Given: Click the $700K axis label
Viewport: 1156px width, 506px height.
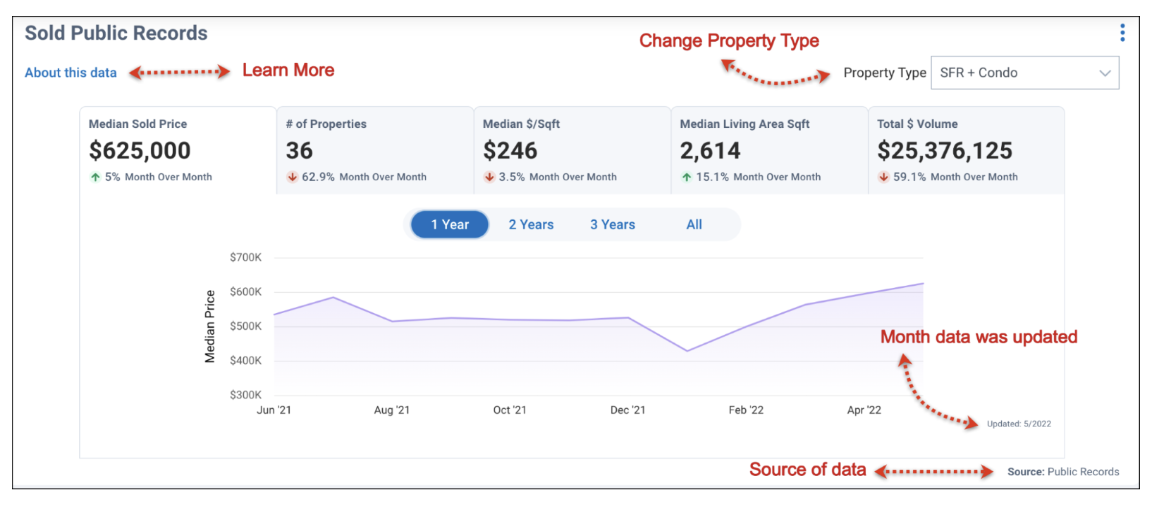Looking at the screenshot, I should click(246, 258).
